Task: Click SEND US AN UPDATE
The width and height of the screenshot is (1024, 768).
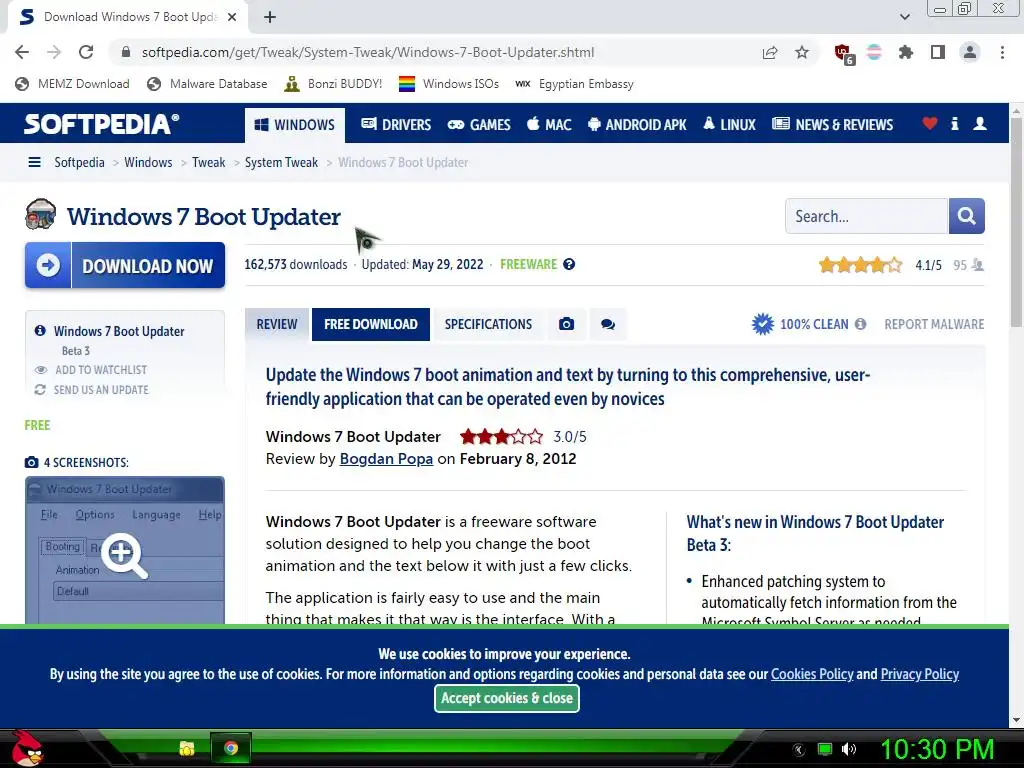Action: (x=91, y=390)
